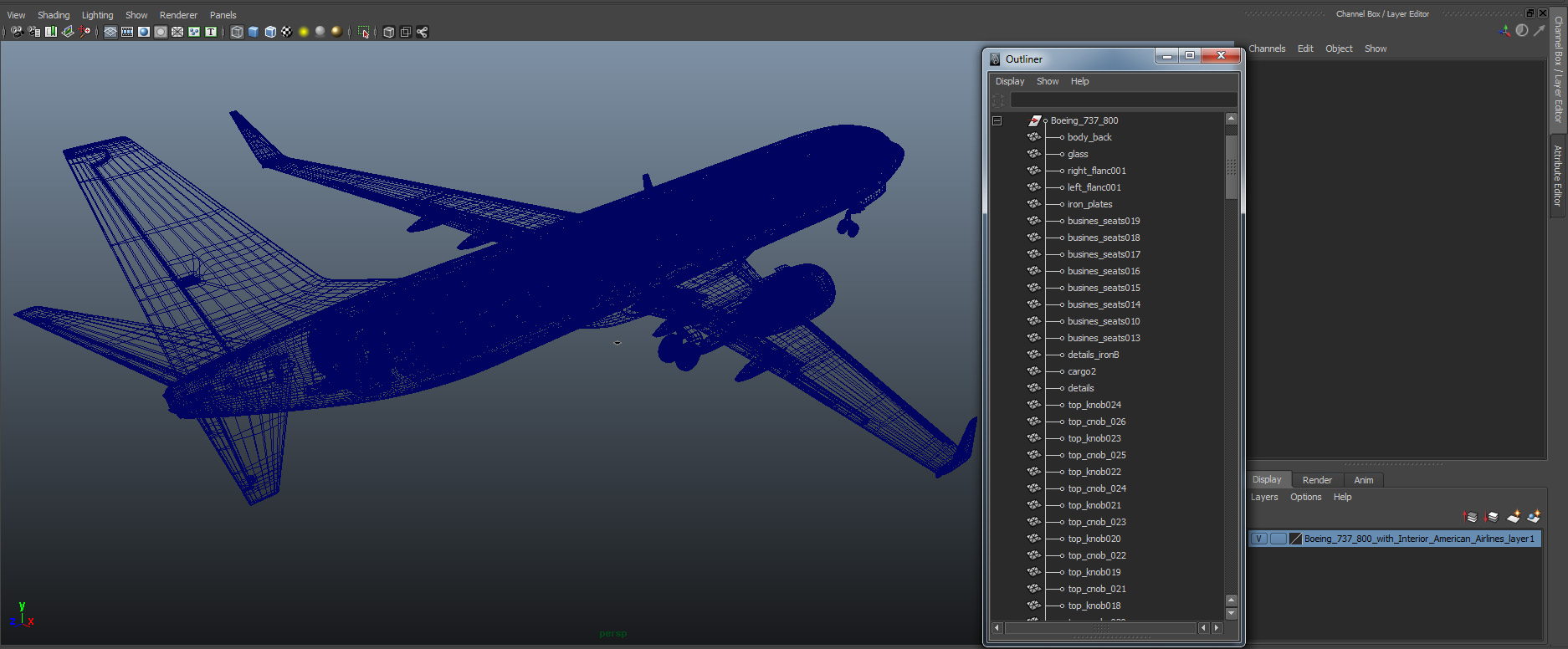This screenshot has height=649, width=1568.
Task: Open the Outliner Display menu
Action: click(x=1010, y=81)
